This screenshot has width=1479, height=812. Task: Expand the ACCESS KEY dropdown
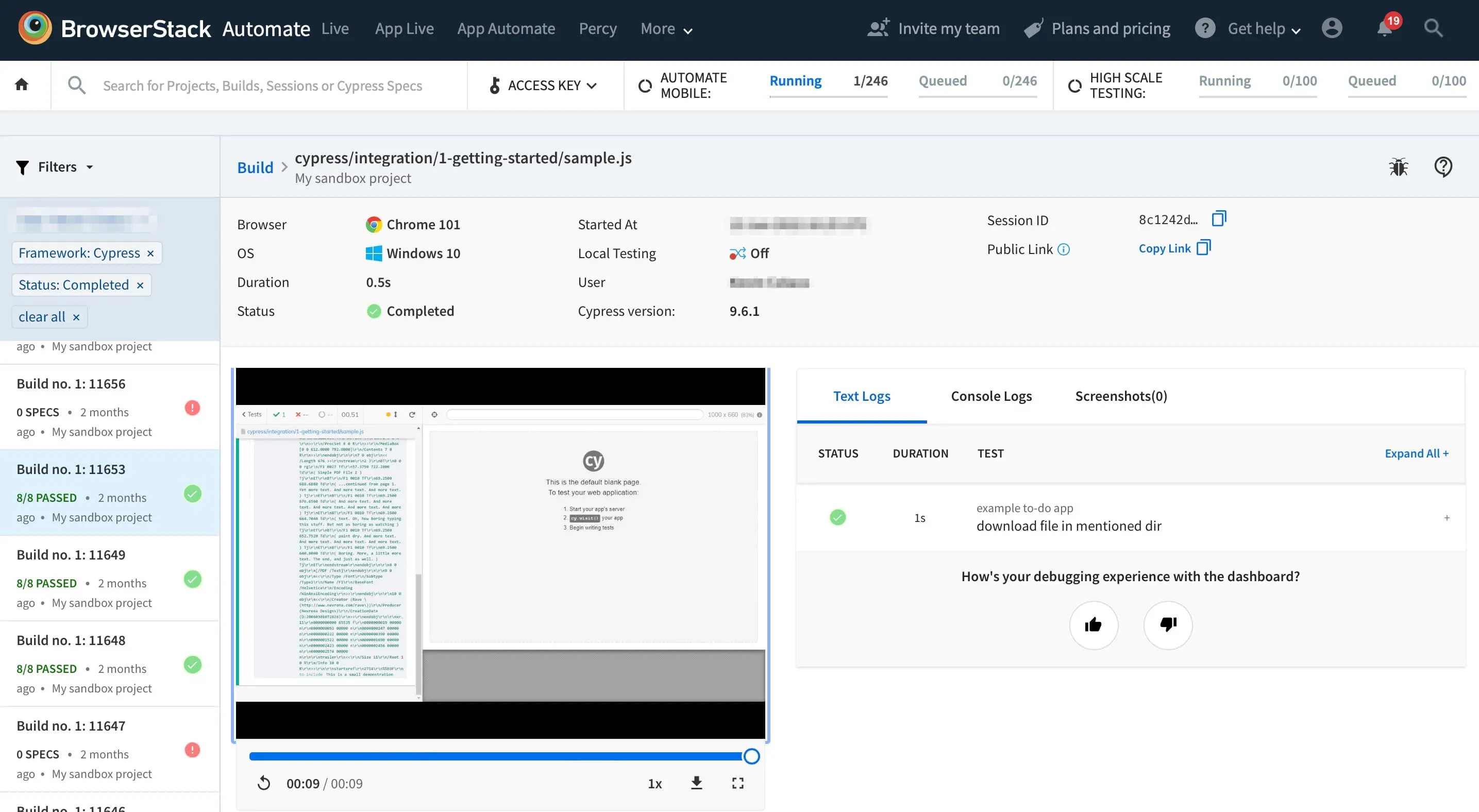pyautogui.click(x=544, y=86)
